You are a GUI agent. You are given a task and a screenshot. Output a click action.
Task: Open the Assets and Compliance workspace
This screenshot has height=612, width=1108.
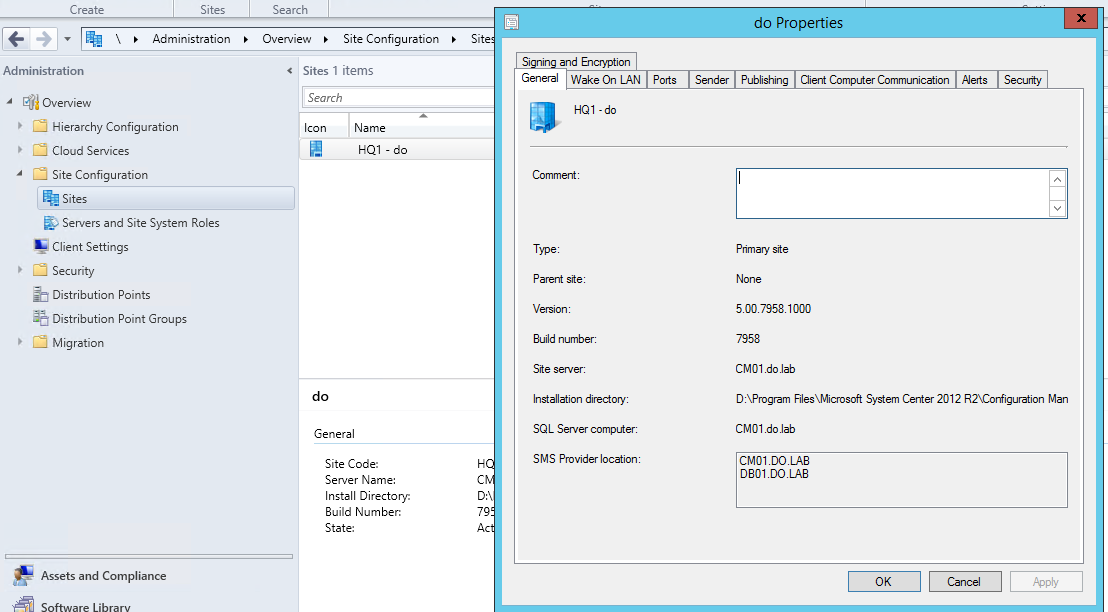click(x=103, y=576)
